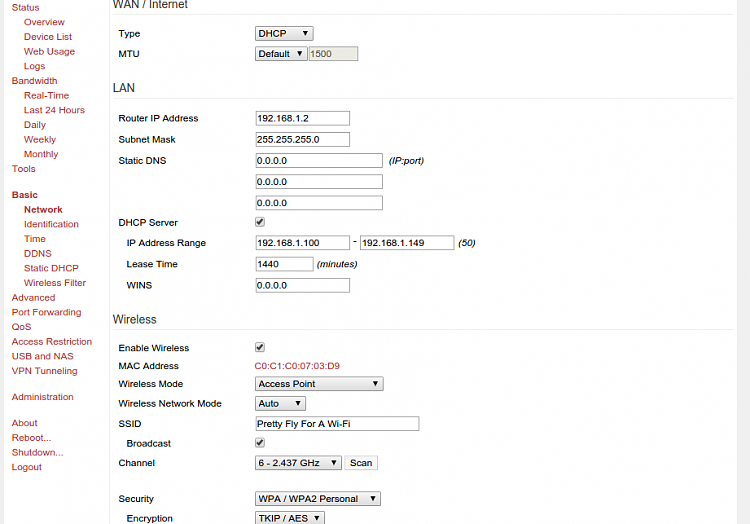Click the Shutdown... link

click(37, 452)
